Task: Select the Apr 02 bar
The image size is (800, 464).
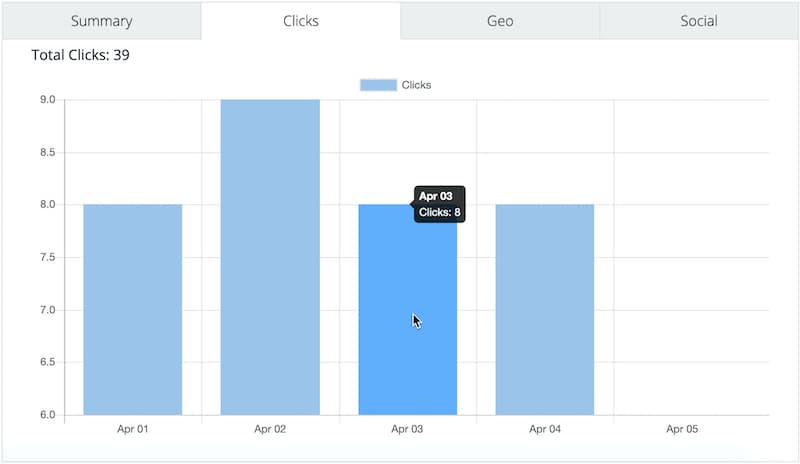Action: point(270,257)
